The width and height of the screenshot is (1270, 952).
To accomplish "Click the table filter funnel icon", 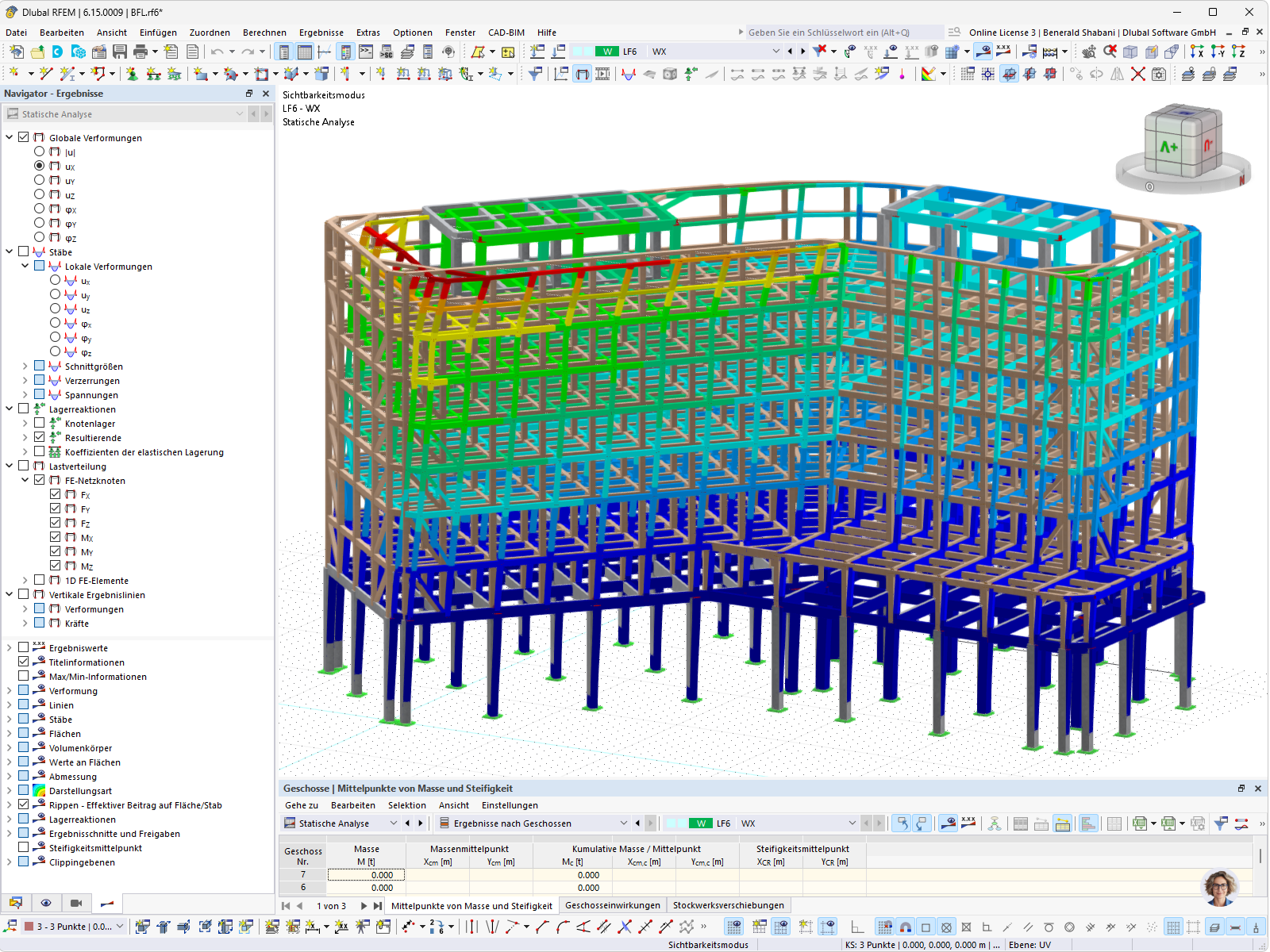I will 1221,823.
